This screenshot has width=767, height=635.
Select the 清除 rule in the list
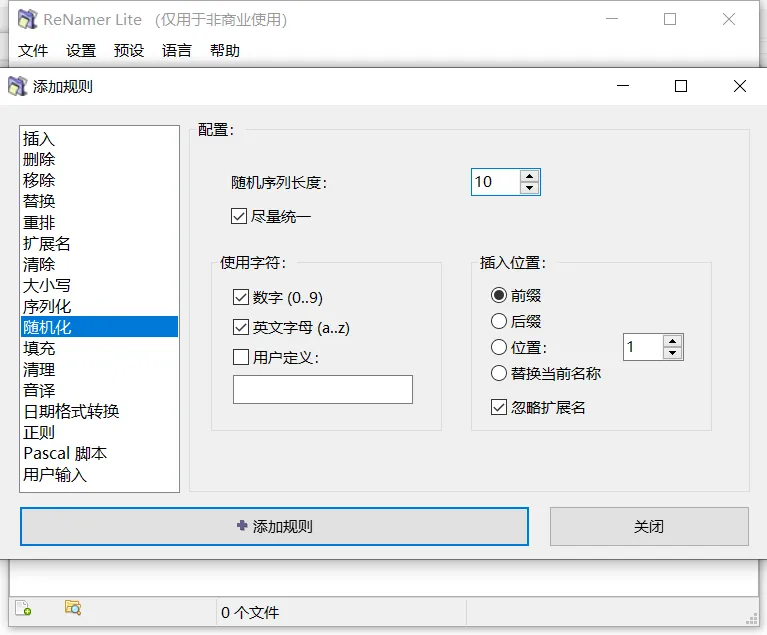pos(99,264)
